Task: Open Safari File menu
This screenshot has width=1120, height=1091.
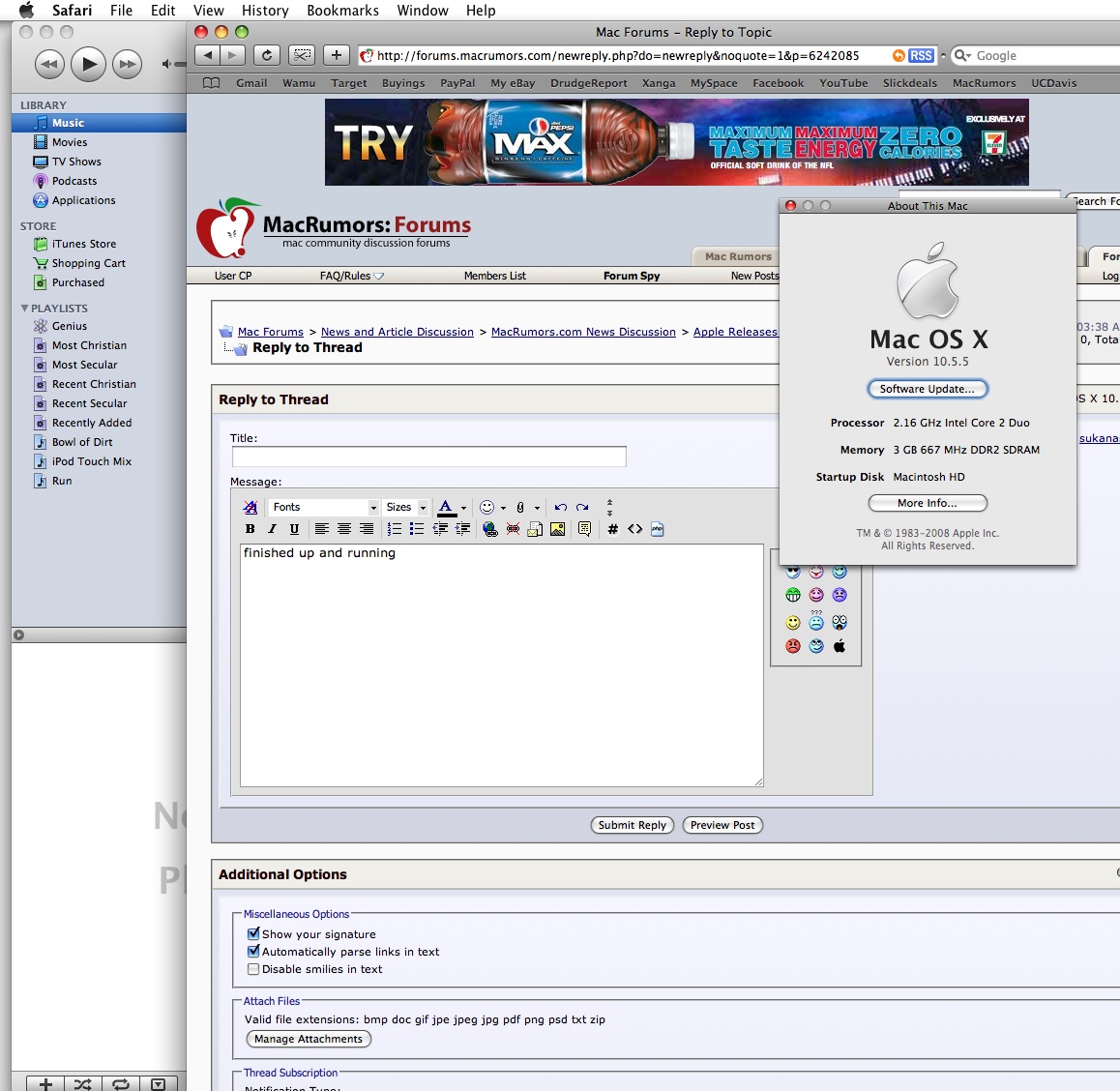Action: [121, 10]
